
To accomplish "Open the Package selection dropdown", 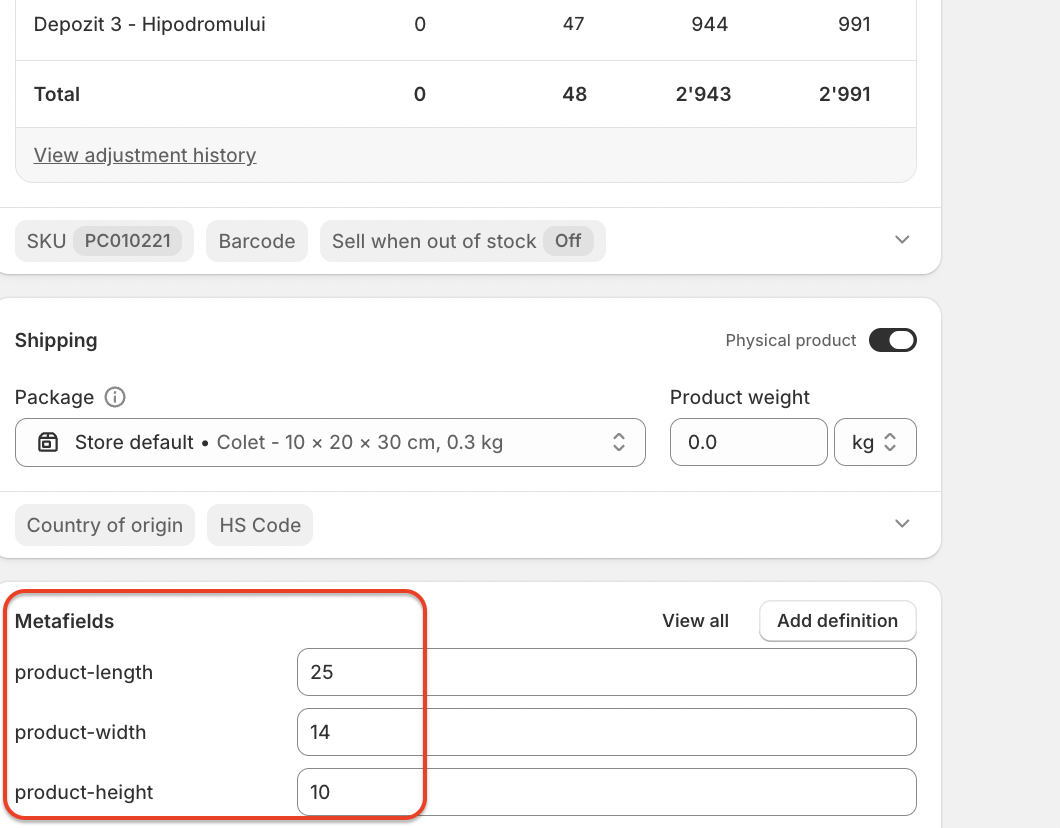I will click(330, 442).
